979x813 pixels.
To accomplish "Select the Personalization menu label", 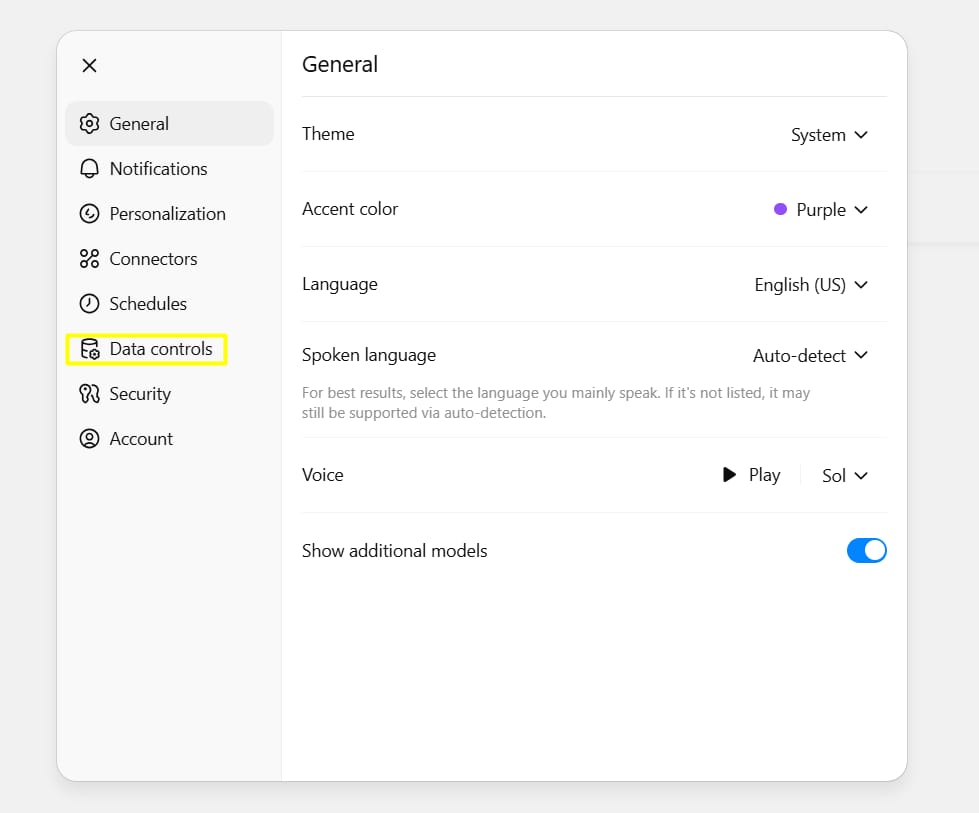I will pyautogui.click(x=167, y=214).
